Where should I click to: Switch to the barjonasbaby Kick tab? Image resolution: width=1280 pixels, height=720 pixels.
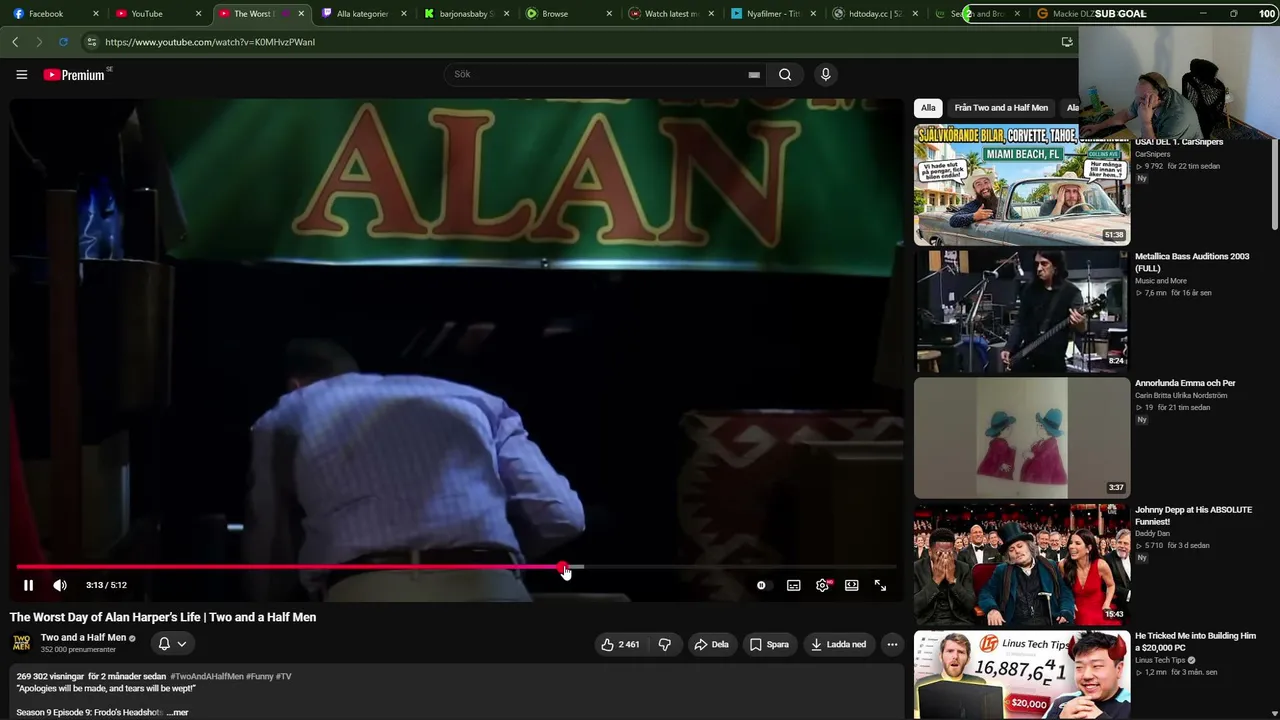(x=467, y=14)
